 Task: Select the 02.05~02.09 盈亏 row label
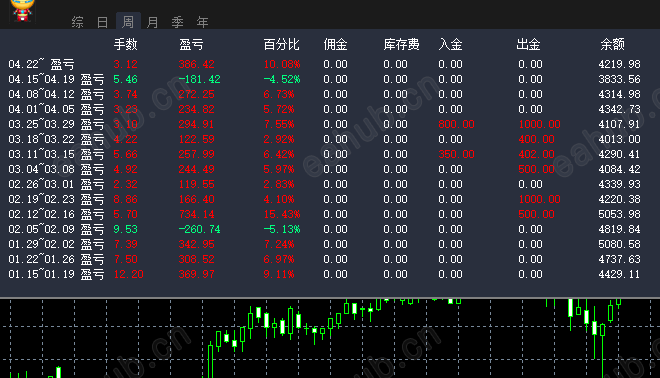[56, 229]
